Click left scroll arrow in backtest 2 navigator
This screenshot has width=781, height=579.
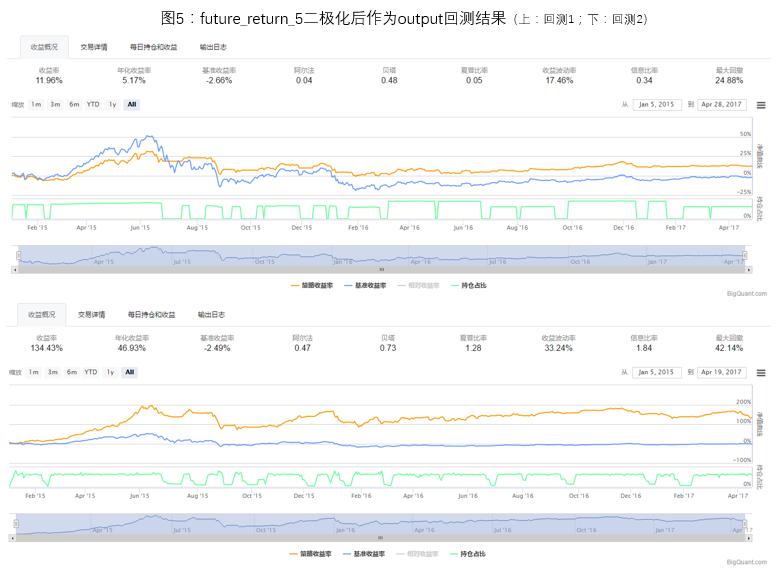tap(12, 538)
